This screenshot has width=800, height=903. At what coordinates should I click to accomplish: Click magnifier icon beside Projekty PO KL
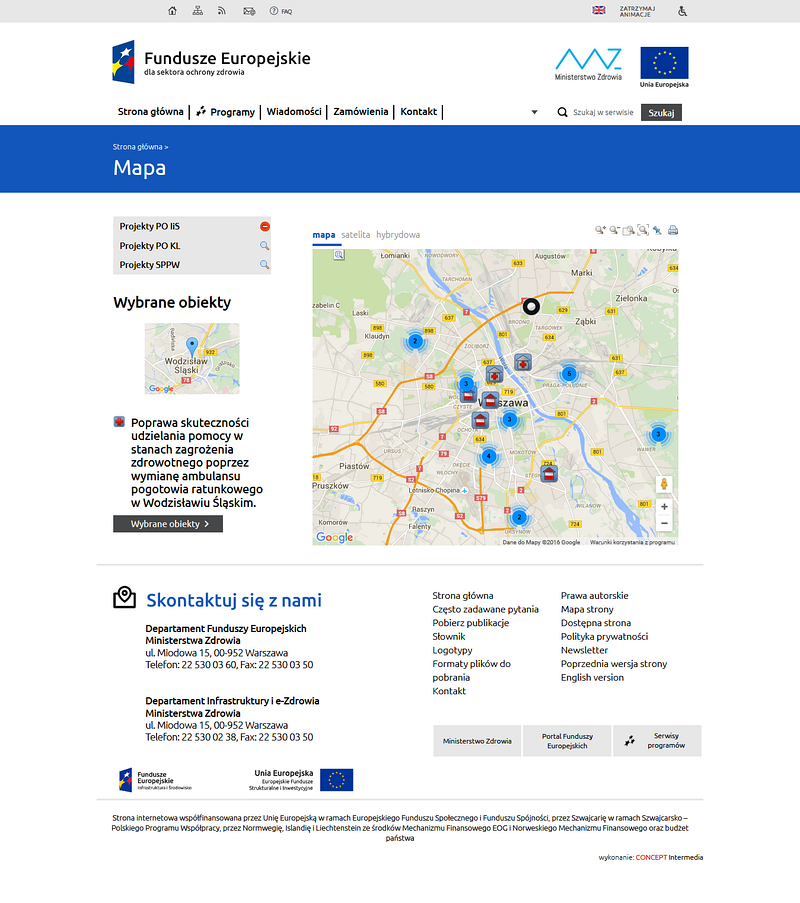point(264,246)
